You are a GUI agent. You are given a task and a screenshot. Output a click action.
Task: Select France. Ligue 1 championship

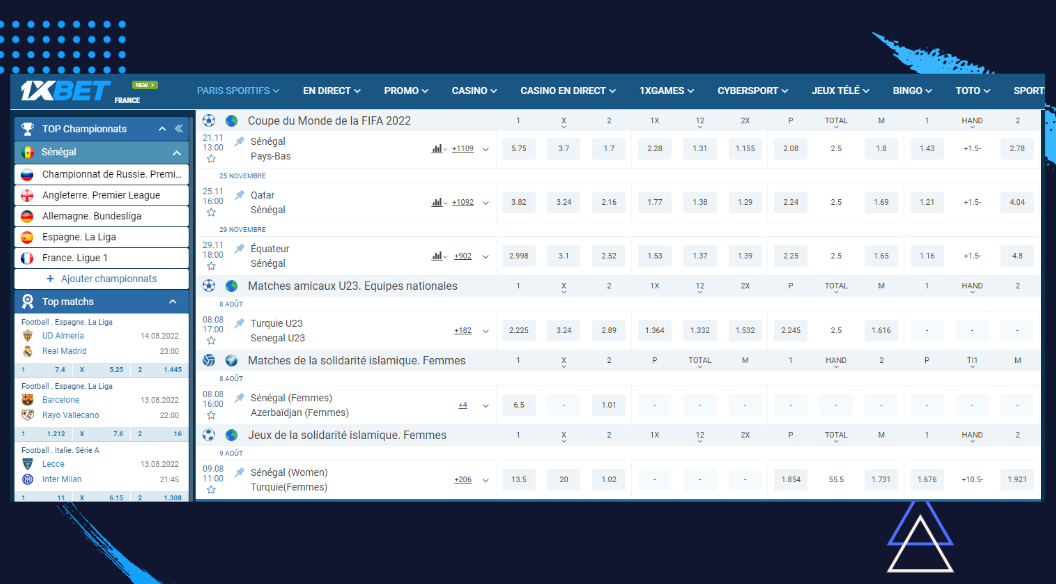(102, 258)
